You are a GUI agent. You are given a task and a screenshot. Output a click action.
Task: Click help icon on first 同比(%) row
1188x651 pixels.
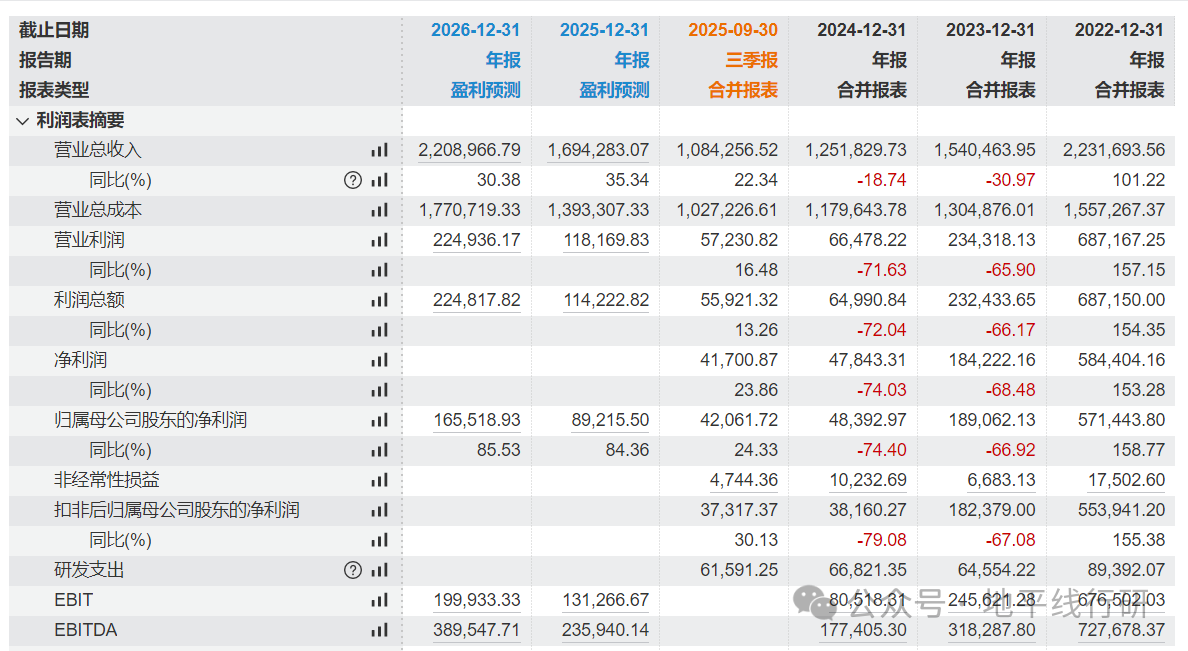pos(352,180)
